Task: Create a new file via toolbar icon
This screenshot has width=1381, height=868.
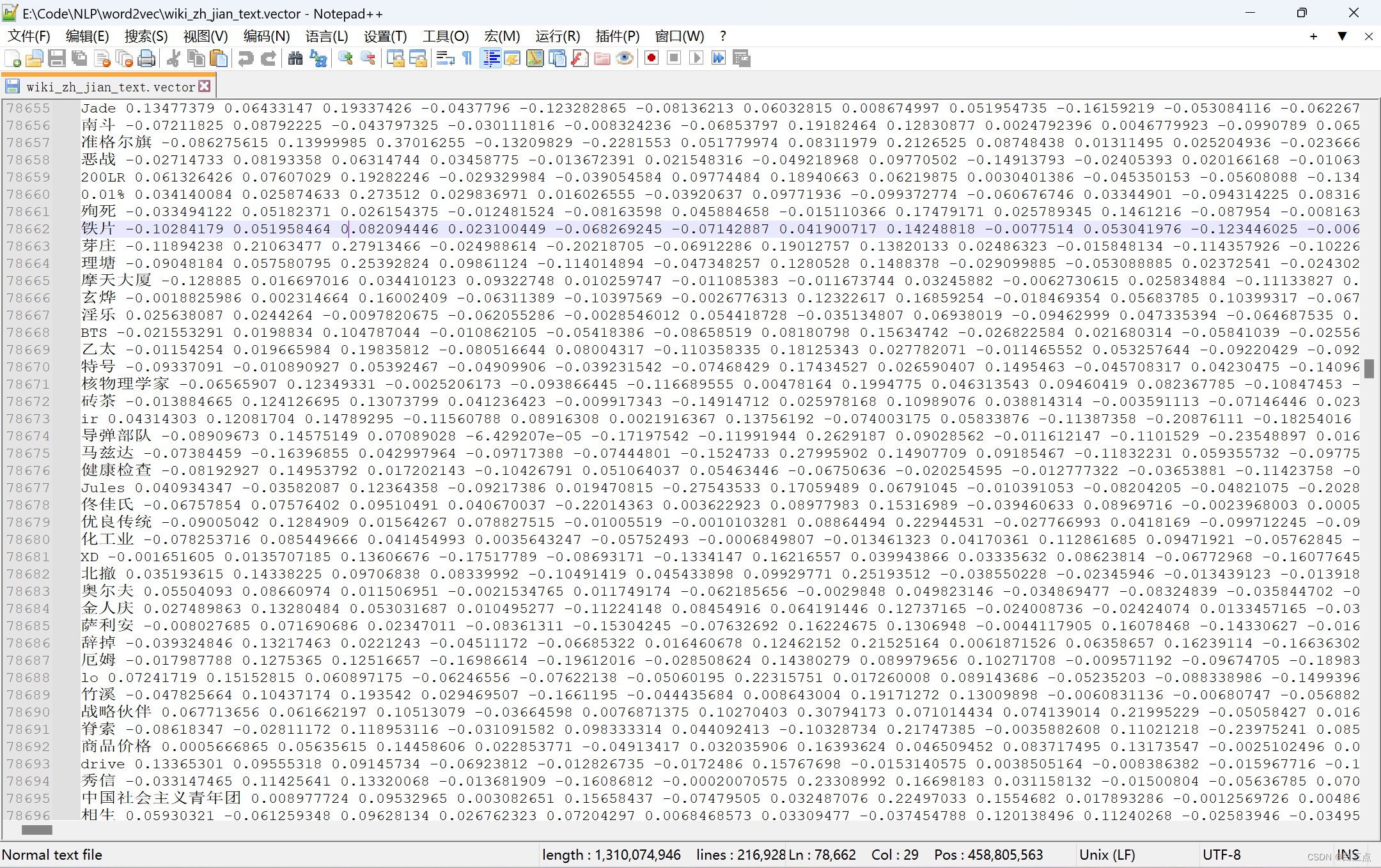Action: point(13,59)
